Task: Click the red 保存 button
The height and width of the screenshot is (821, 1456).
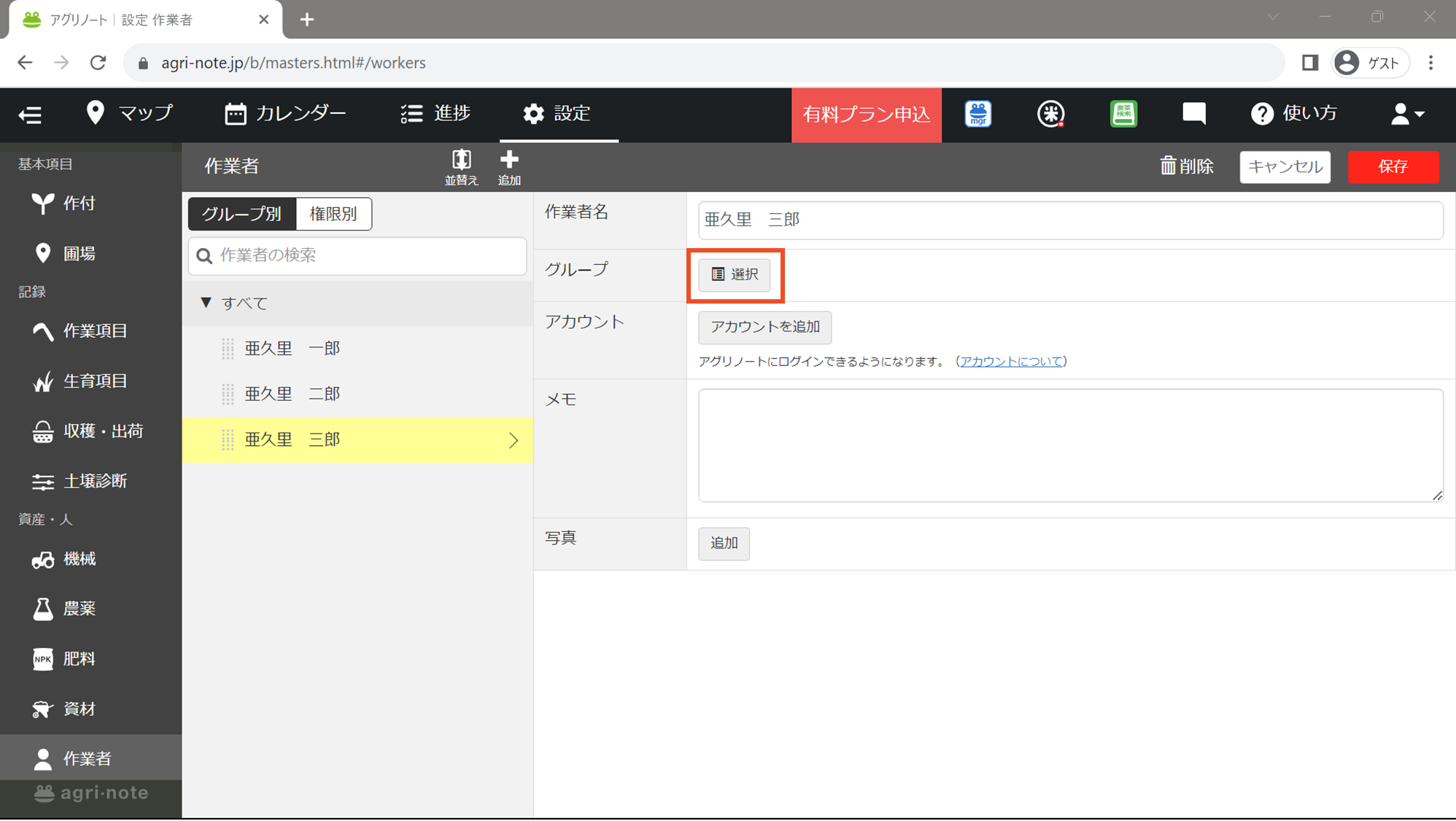Action: click(x=1393, y=166)
